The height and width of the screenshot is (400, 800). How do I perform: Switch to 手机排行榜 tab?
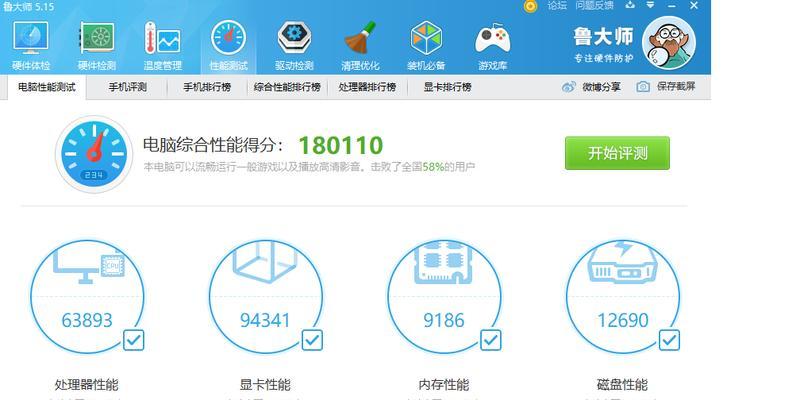[207, 87]
